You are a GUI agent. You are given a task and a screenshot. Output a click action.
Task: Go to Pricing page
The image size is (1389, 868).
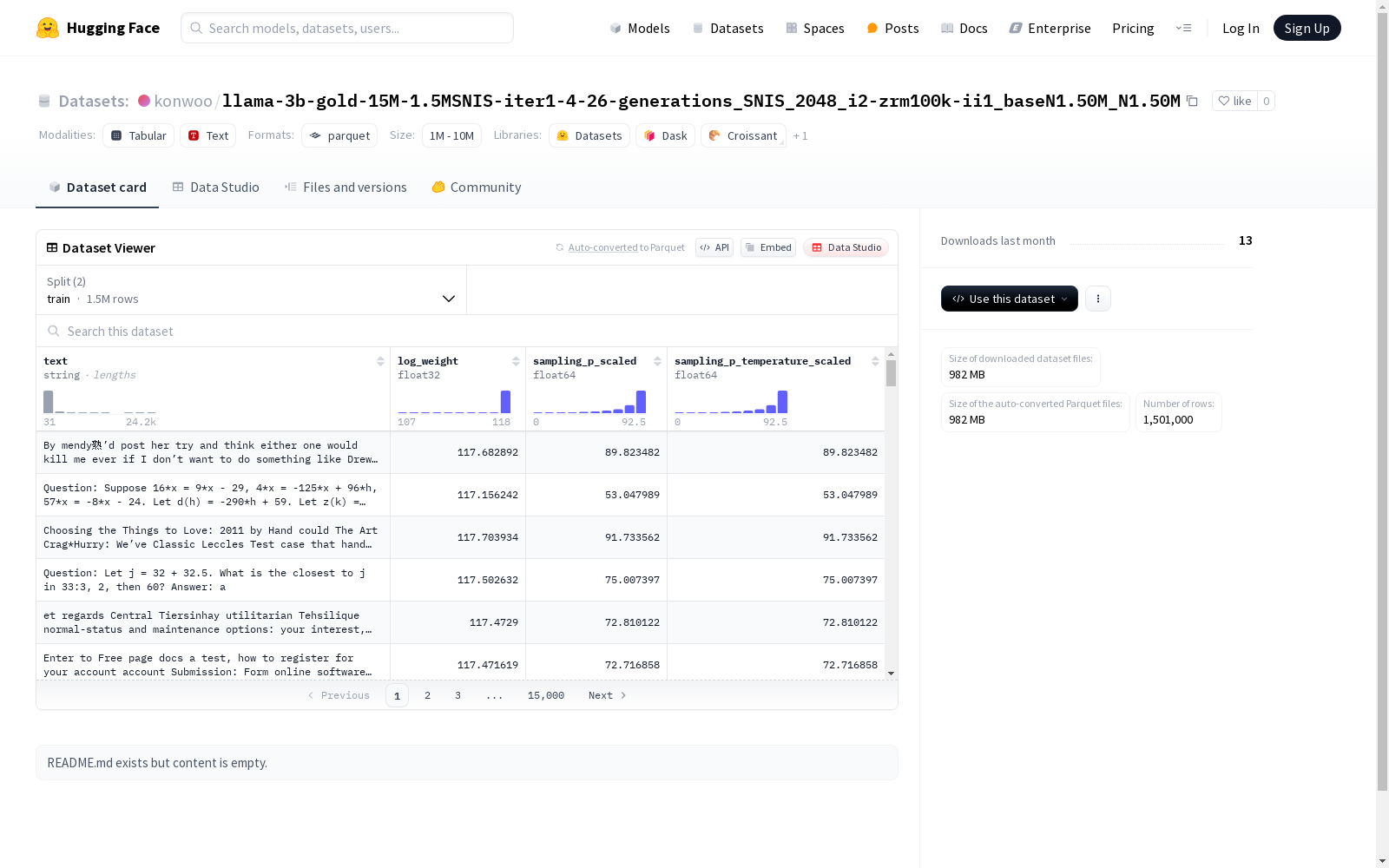coord(1133,28)
